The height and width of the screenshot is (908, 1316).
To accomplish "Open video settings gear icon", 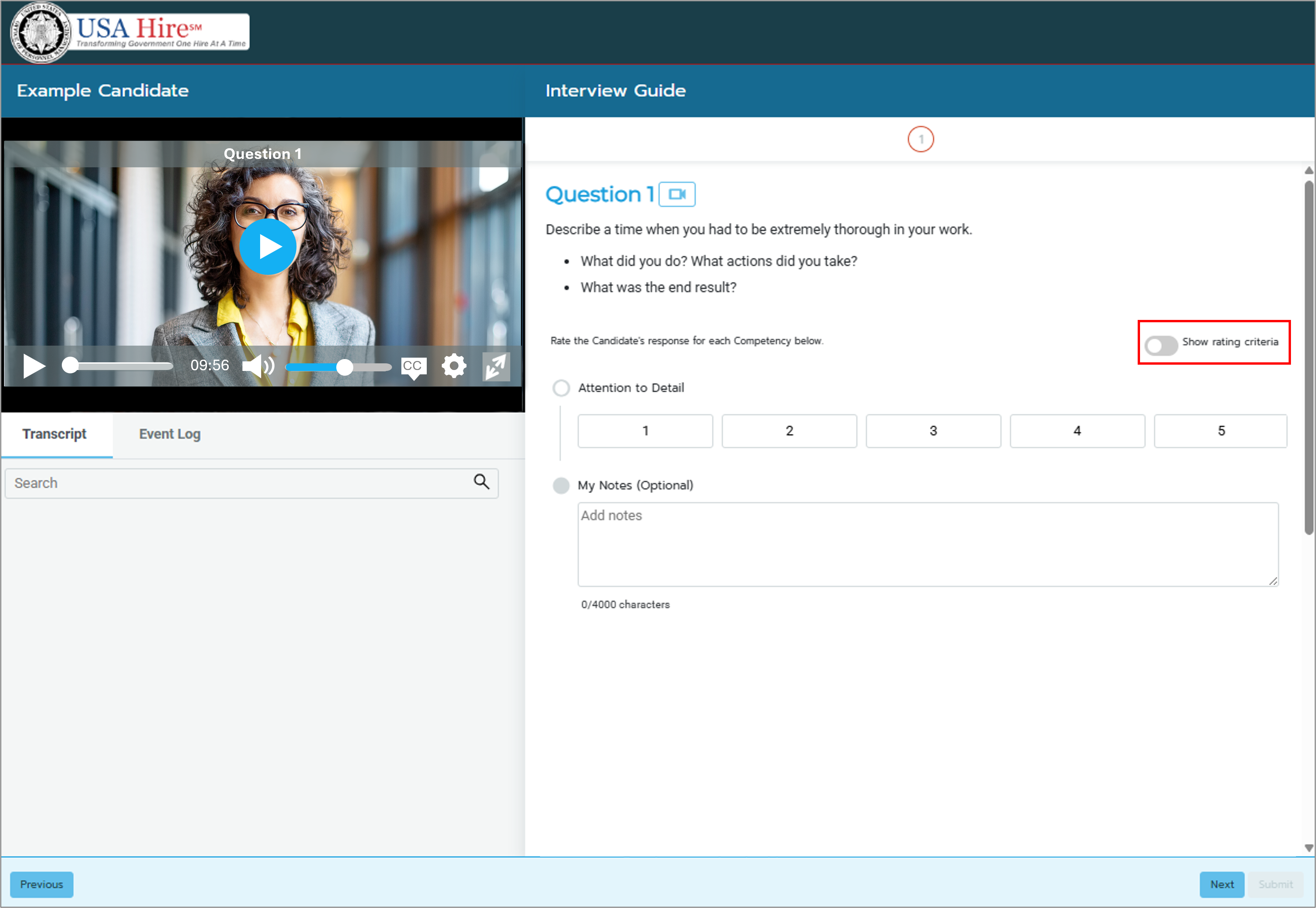I will [454, 366].
